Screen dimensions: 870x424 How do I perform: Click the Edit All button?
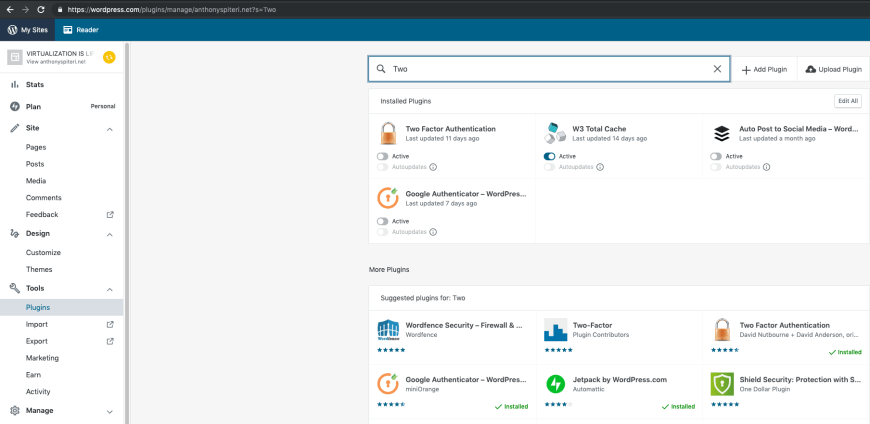click(848, 101)
